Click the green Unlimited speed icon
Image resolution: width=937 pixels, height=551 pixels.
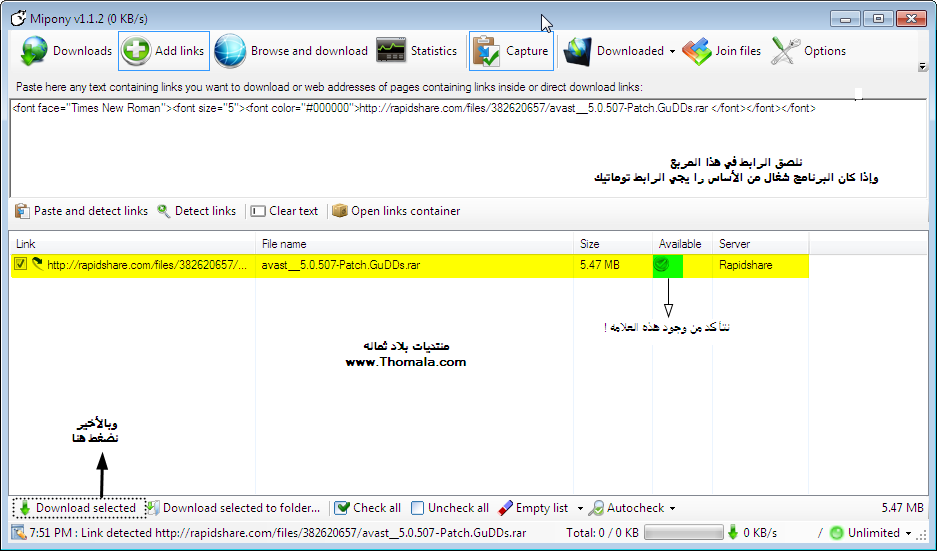tap(837, 532)
